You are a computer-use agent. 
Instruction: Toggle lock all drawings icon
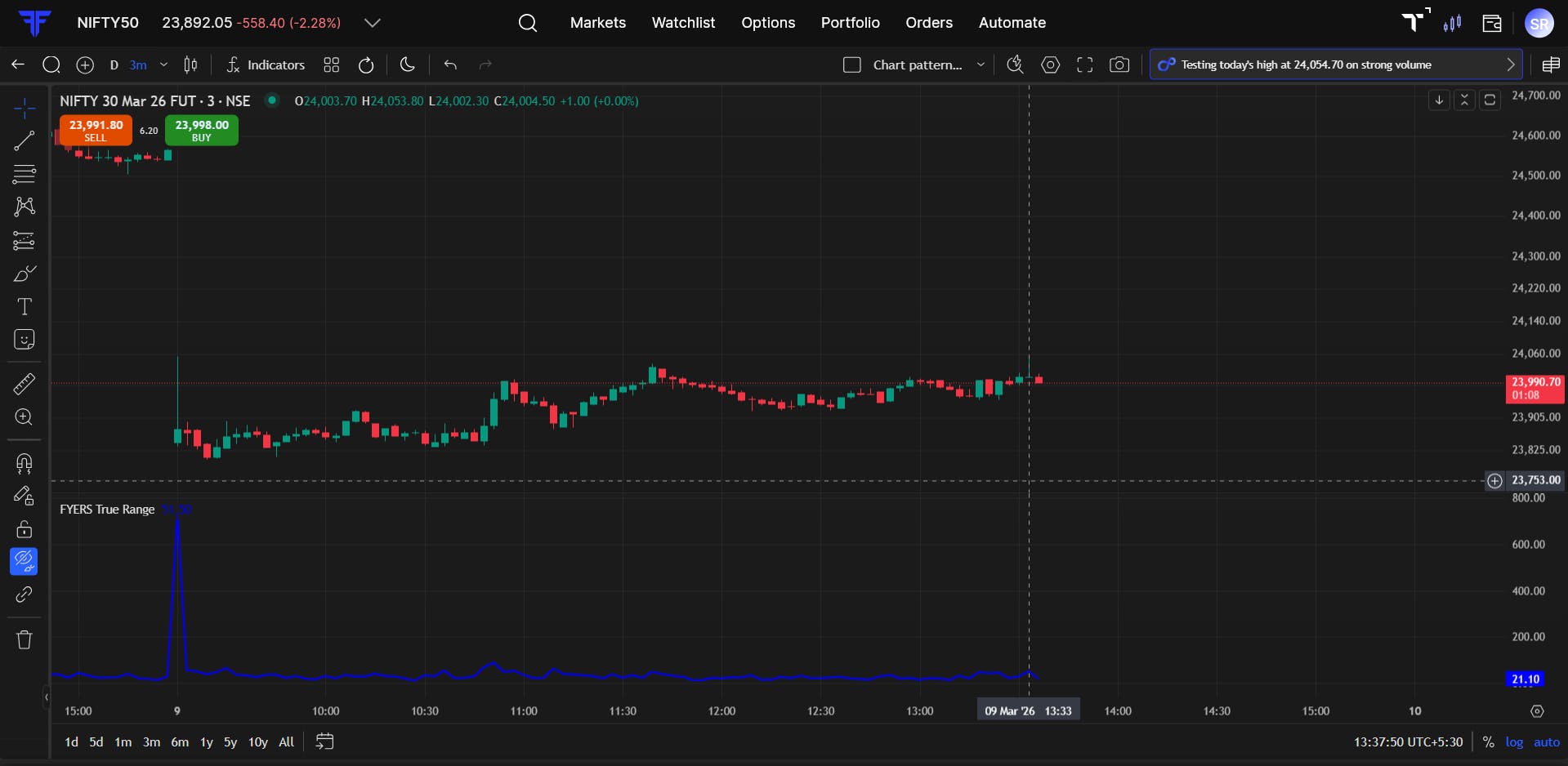pos(25,529)
